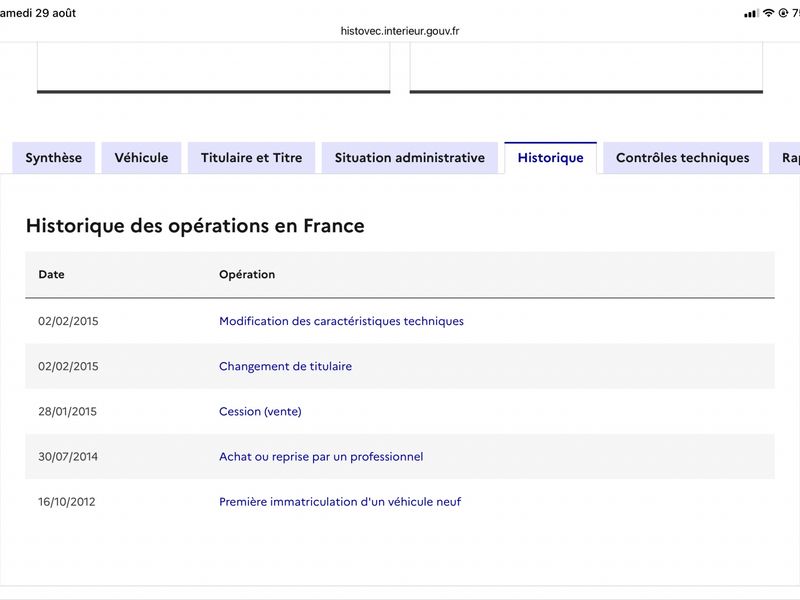Open the Contrôles techniques tab
Image resolution: width=800 pixels, height=600 pixels.
pyautogui.click(x=683, y=158)
